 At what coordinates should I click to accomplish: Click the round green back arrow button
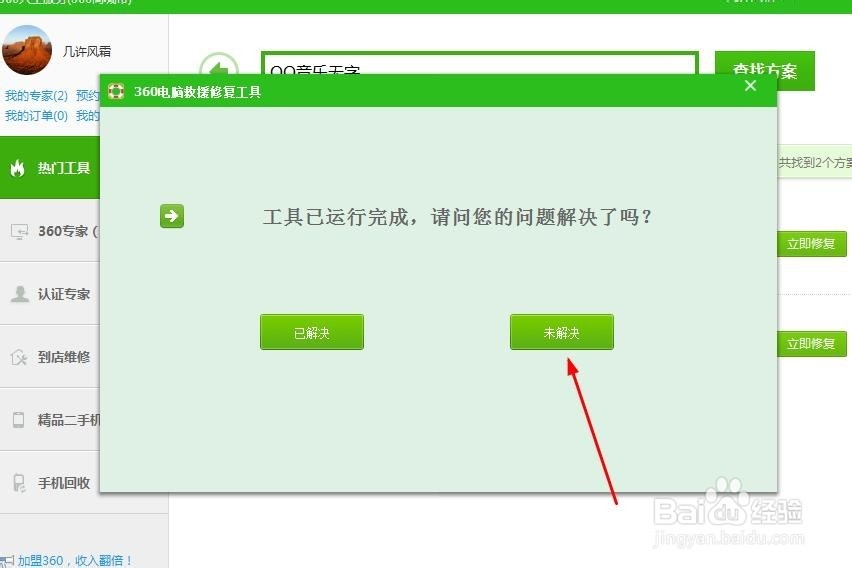218,68
